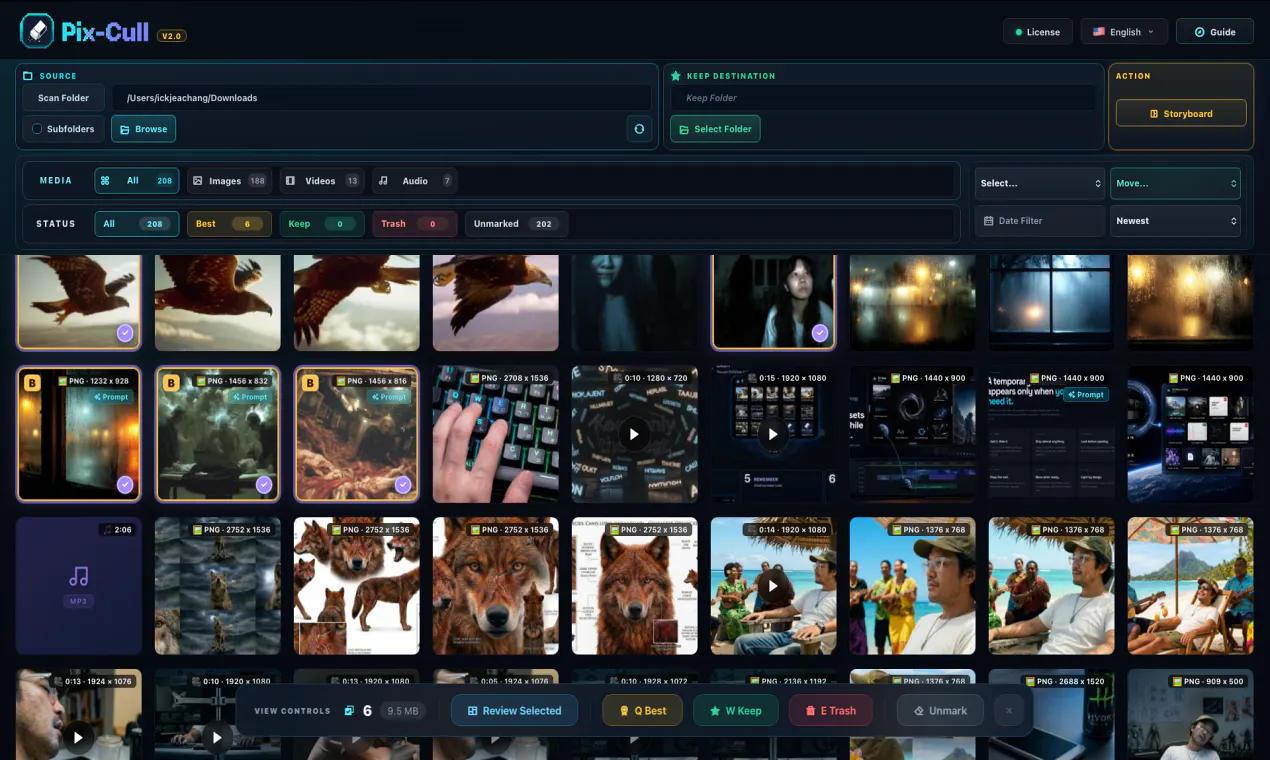Select the second eagle thumbnail

pos(218,302)
